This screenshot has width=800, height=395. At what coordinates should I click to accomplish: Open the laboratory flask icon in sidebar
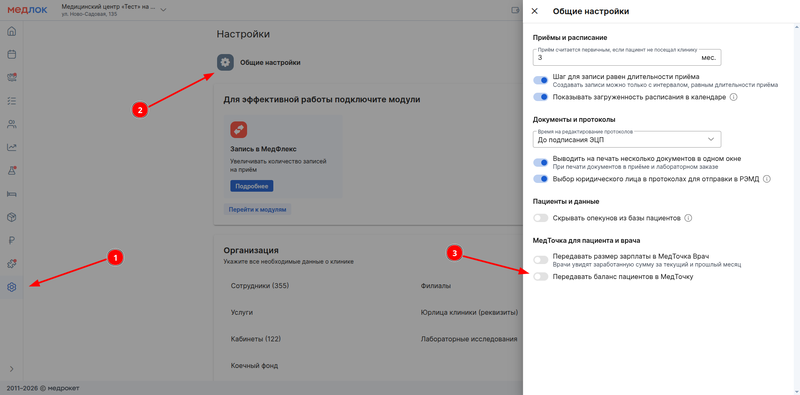[x=12, y=171]
